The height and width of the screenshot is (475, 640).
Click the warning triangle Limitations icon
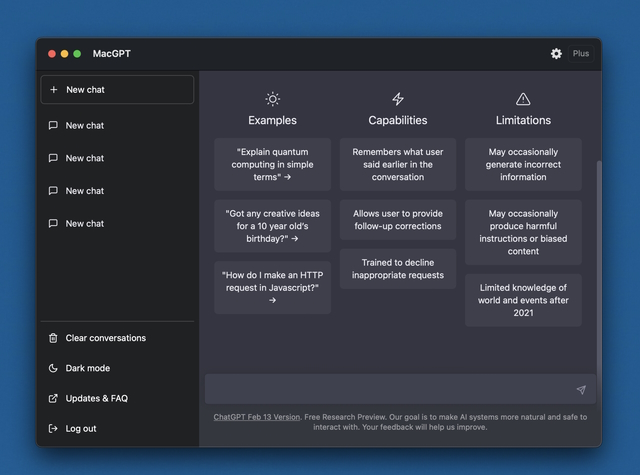523,99
